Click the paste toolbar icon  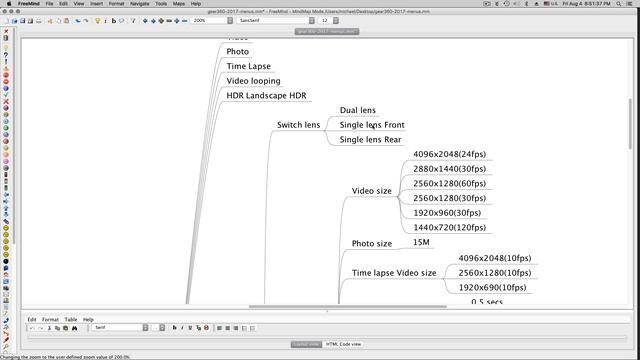coord(66,20)
